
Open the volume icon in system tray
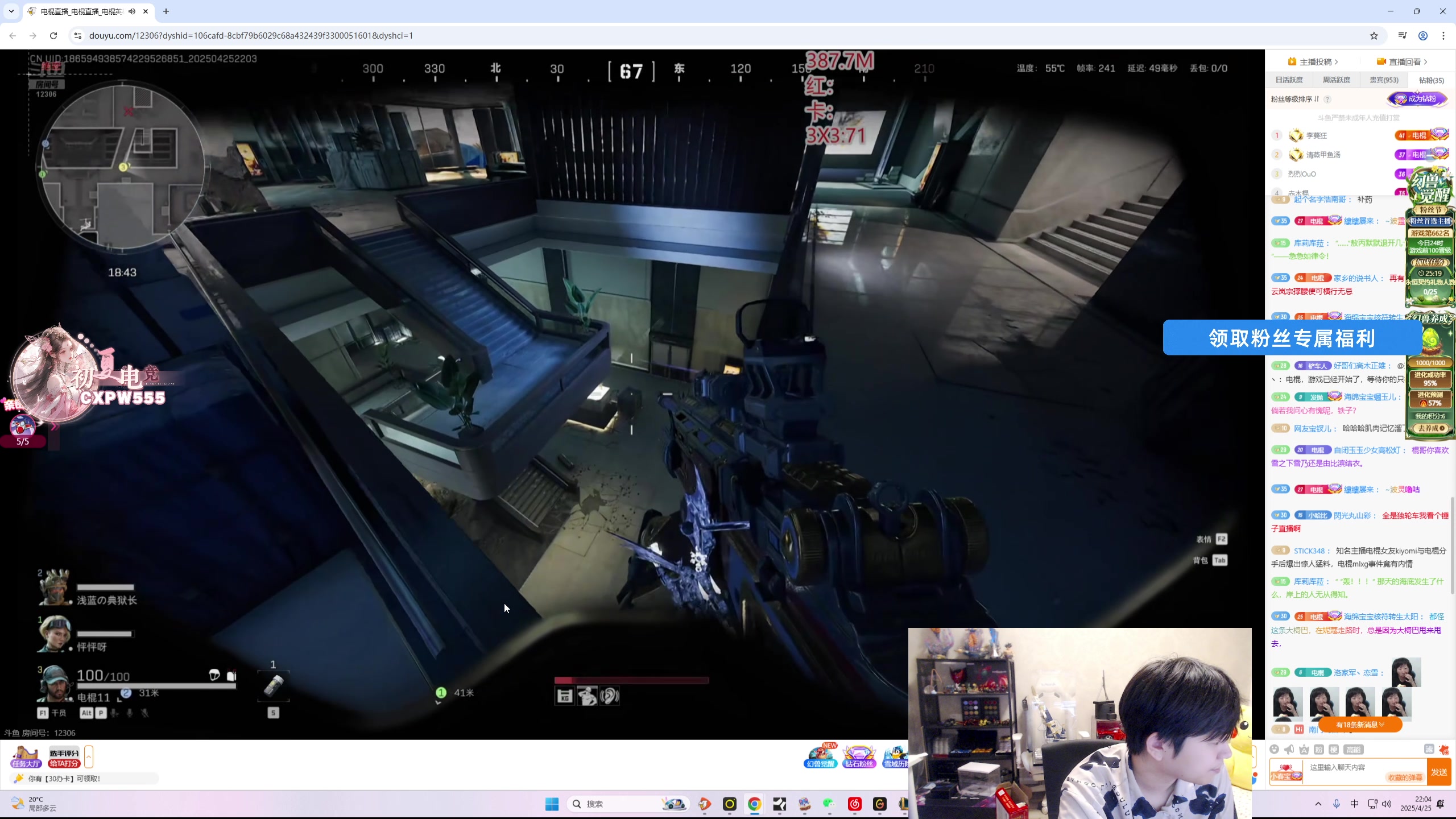click(1387, 804)
